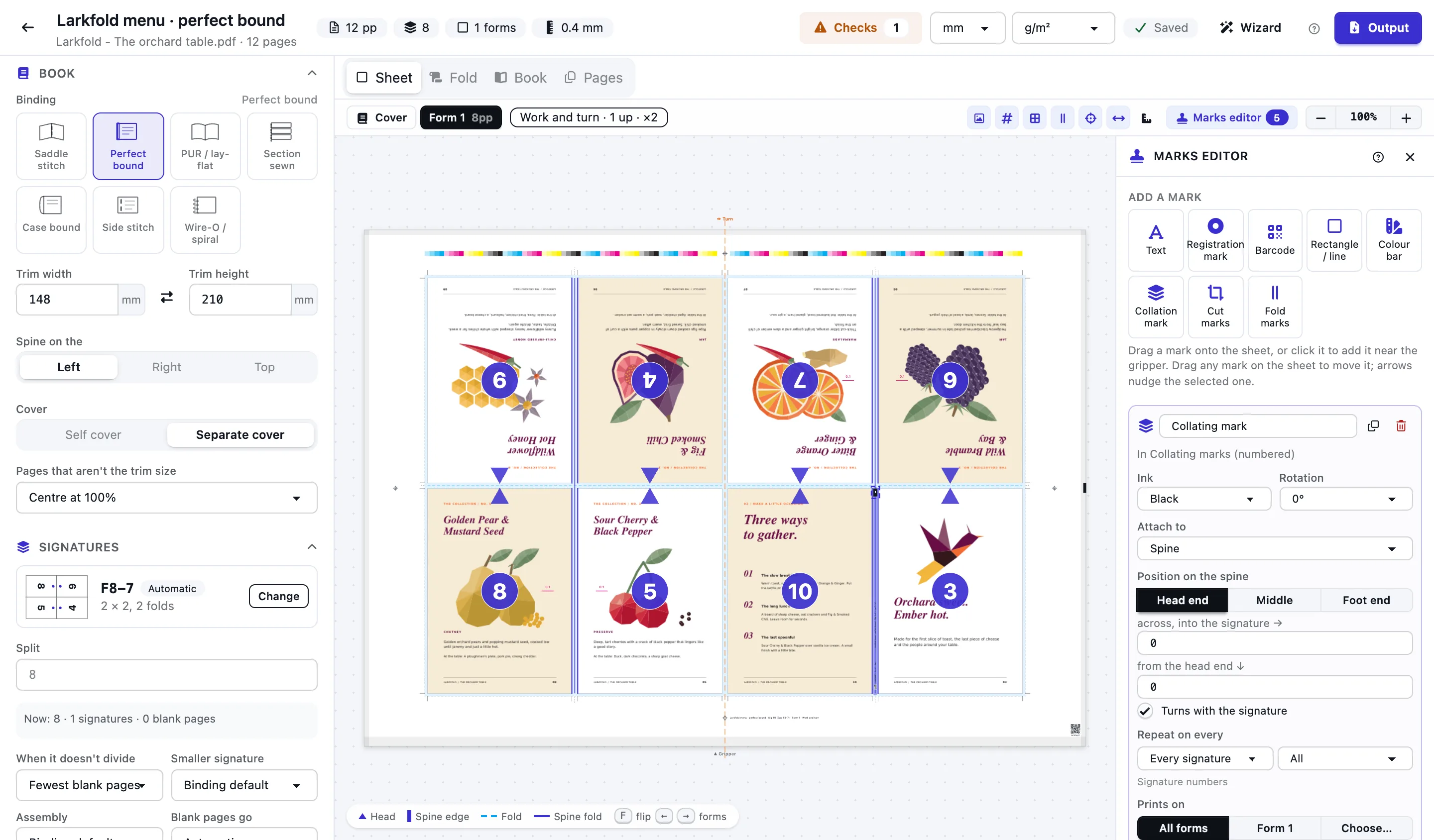Swap trim width and height
The image size is (1434, 840).
click(x=167, y=298)
